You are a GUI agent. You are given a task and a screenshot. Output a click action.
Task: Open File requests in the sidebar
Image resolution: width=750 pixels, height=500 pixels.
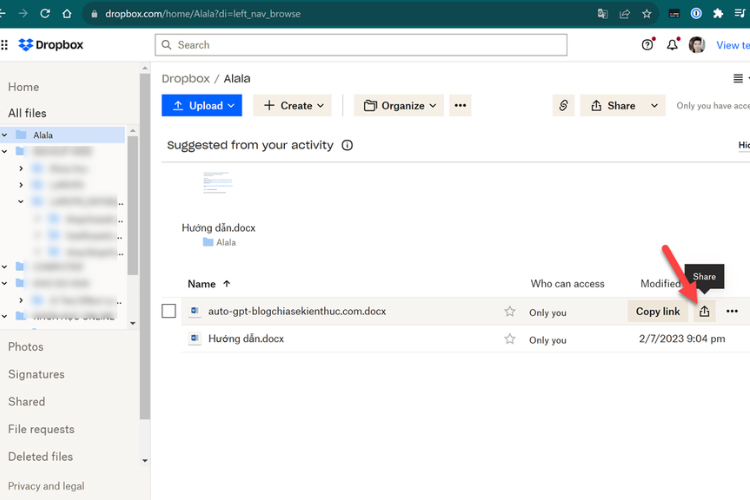pyautogui.click(x=41, y=429)
